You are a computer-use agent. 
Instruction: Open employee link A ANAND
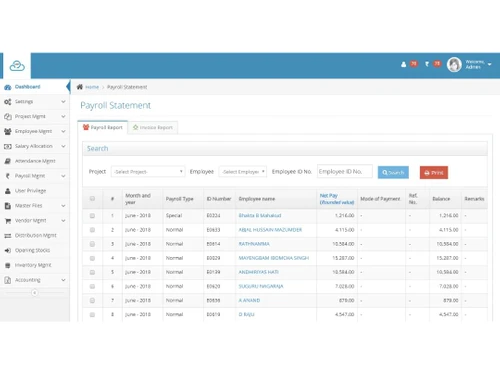click(249, 300)
